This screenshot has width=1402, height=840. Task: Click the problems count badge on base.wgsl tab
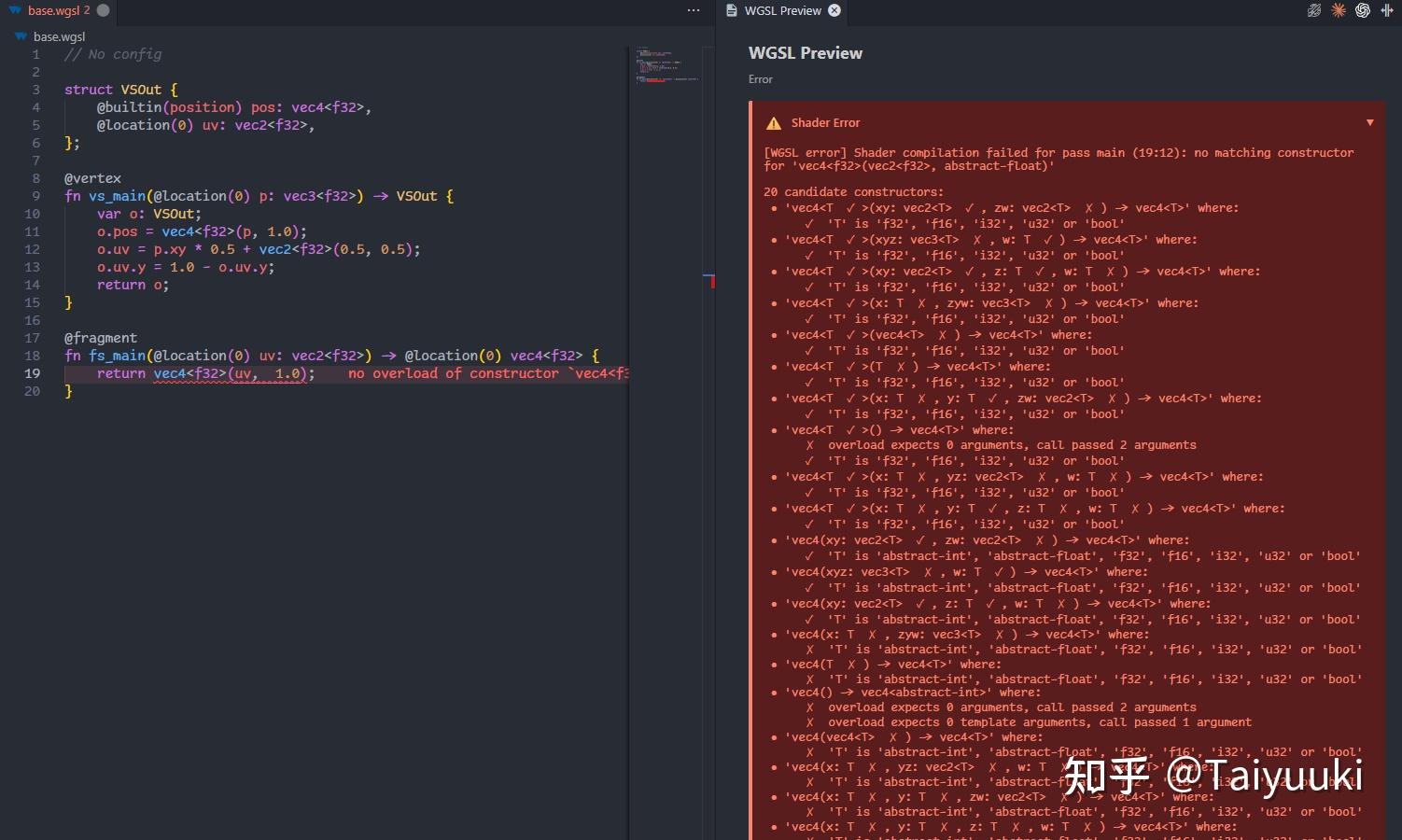click(x=89, y=11)
